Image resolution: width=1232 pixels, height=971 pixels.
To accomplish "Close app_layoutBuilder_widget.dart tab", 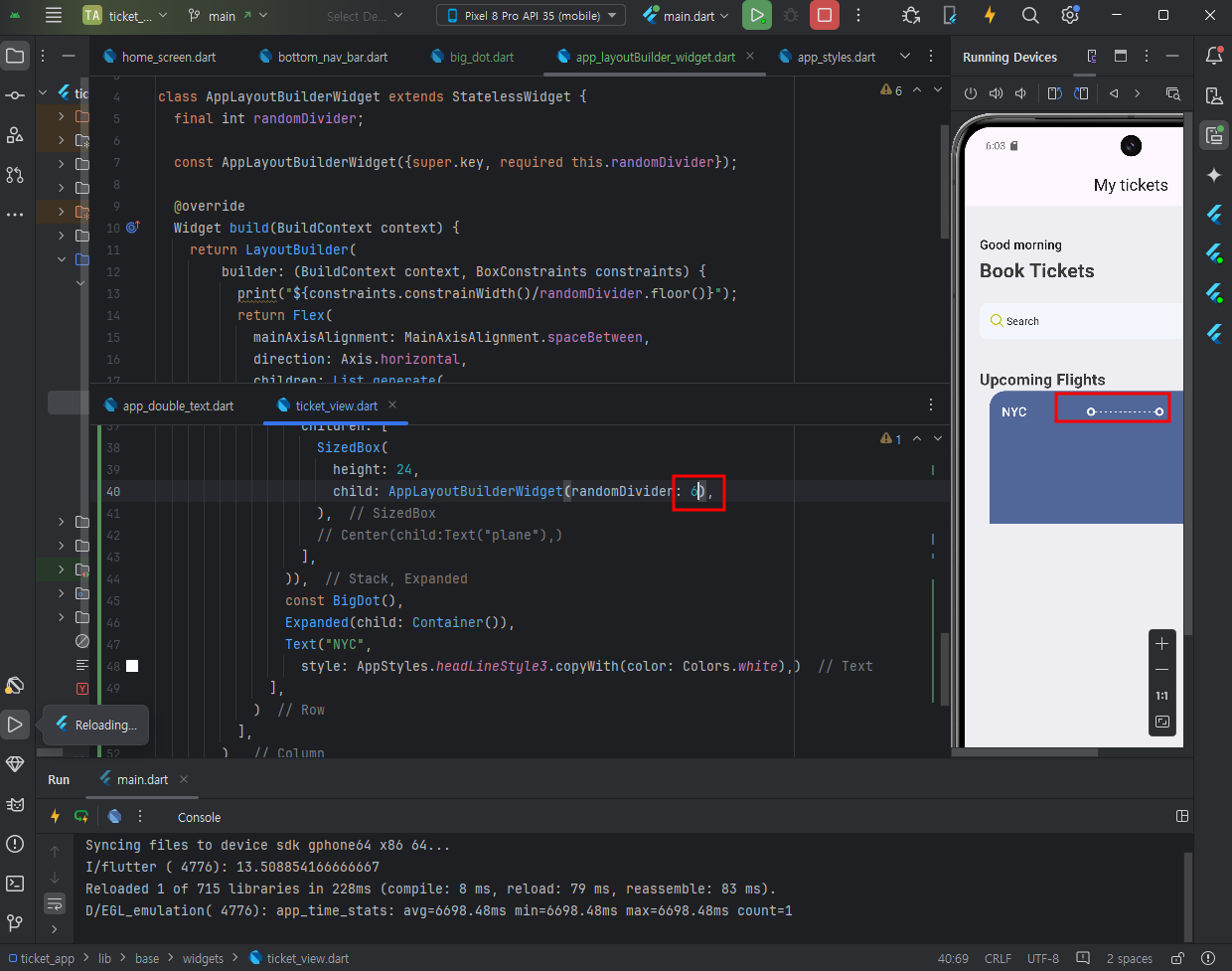I will tap(750, 56).
